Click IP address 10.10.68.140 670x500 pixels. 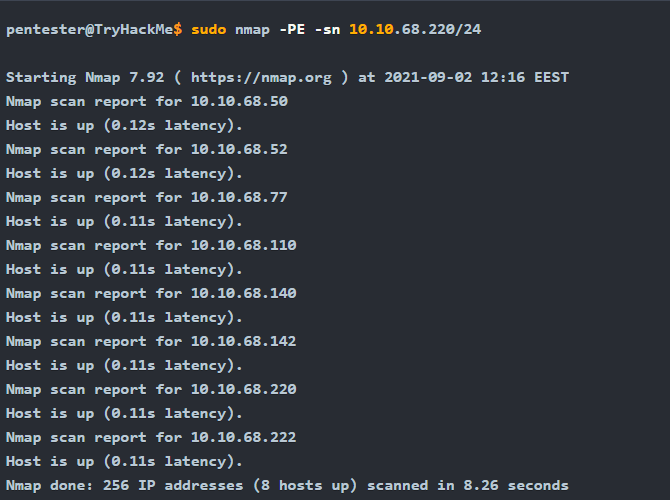(244, 293)
